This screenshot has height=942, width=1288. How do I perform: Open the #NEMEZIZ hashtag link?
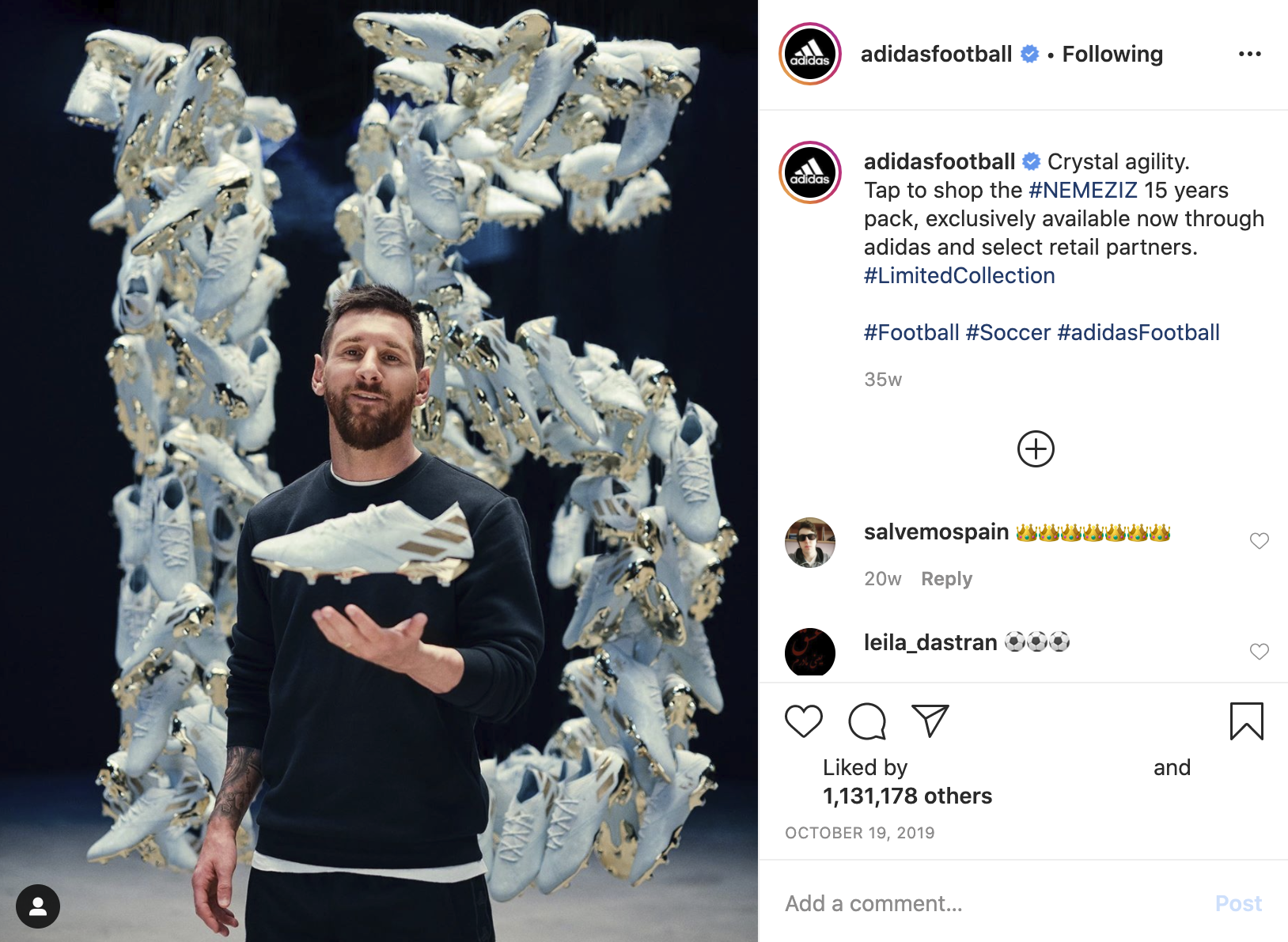pyautogui.click(x=1083, y=190)
